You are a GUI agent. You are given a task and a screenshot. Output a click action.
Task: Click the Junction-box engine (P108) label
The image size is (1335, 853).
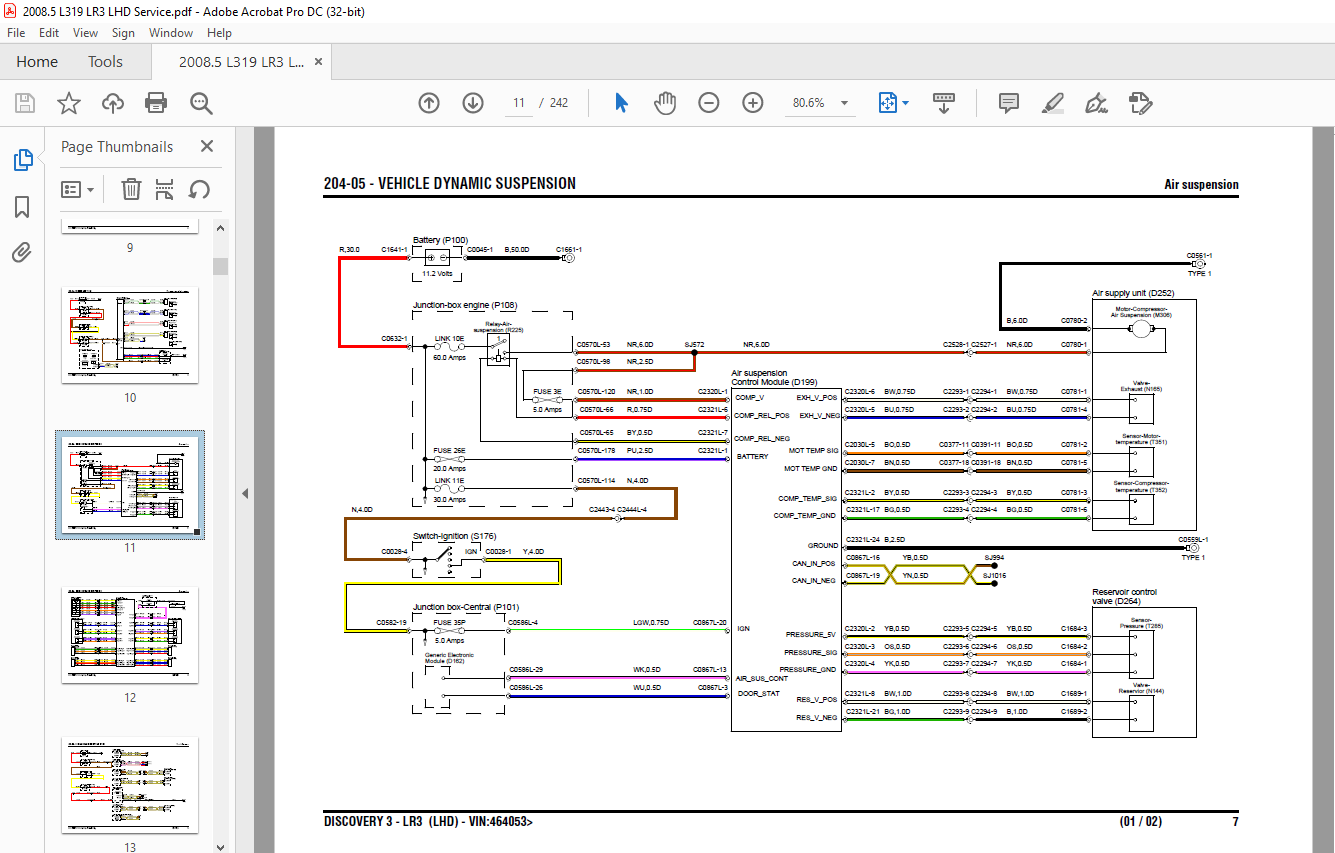465,305
